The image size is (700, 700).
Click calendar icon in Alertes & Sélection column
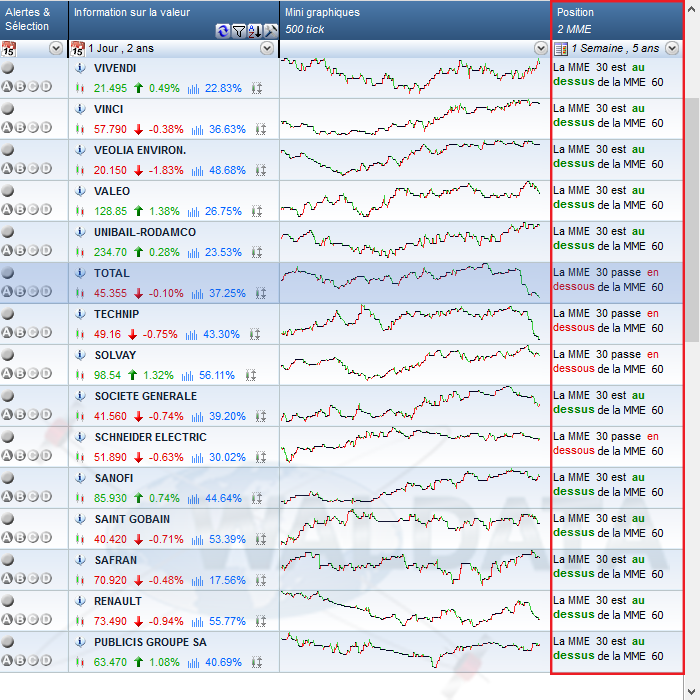pyautogui.click(x=8, y=48)
